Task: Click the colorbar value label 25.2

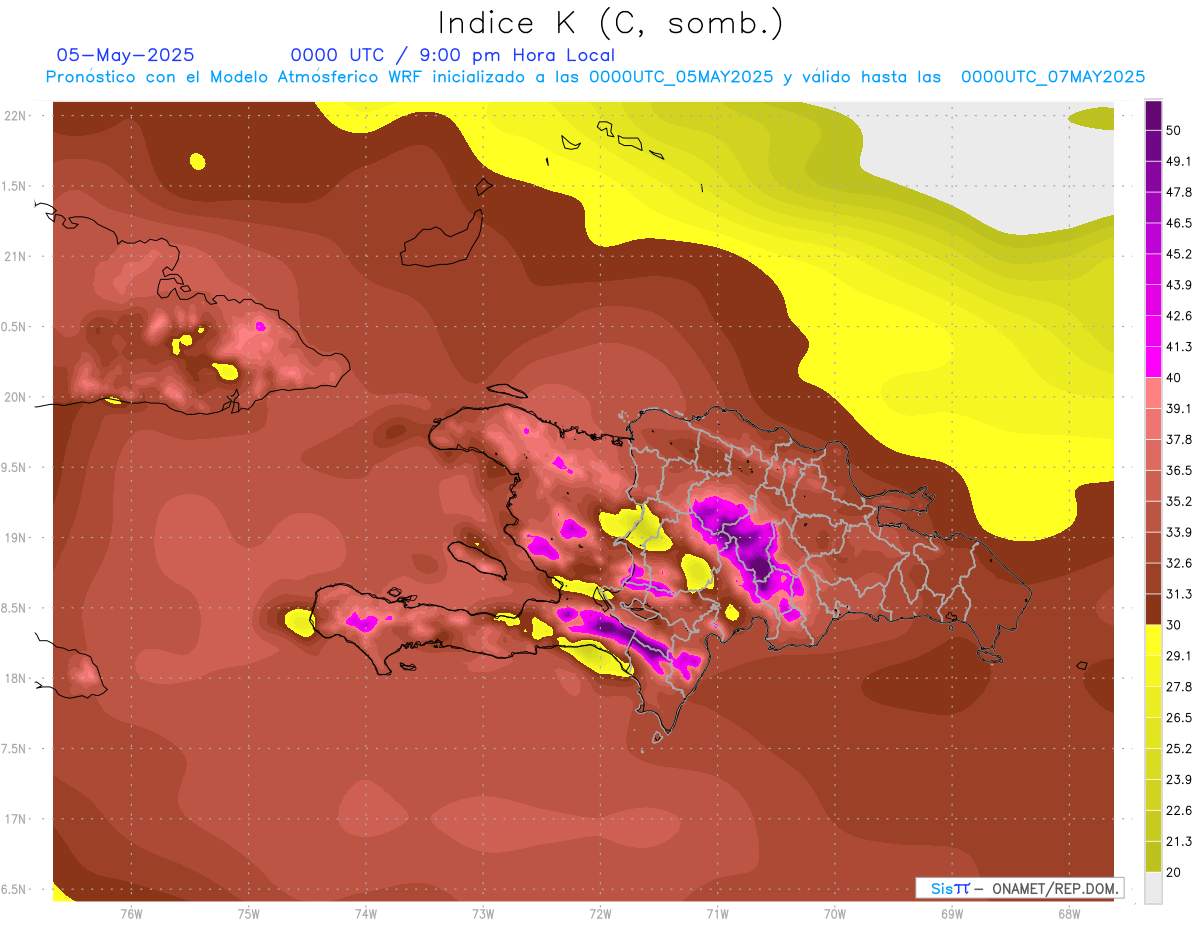Action: [x=1179, y=749]
